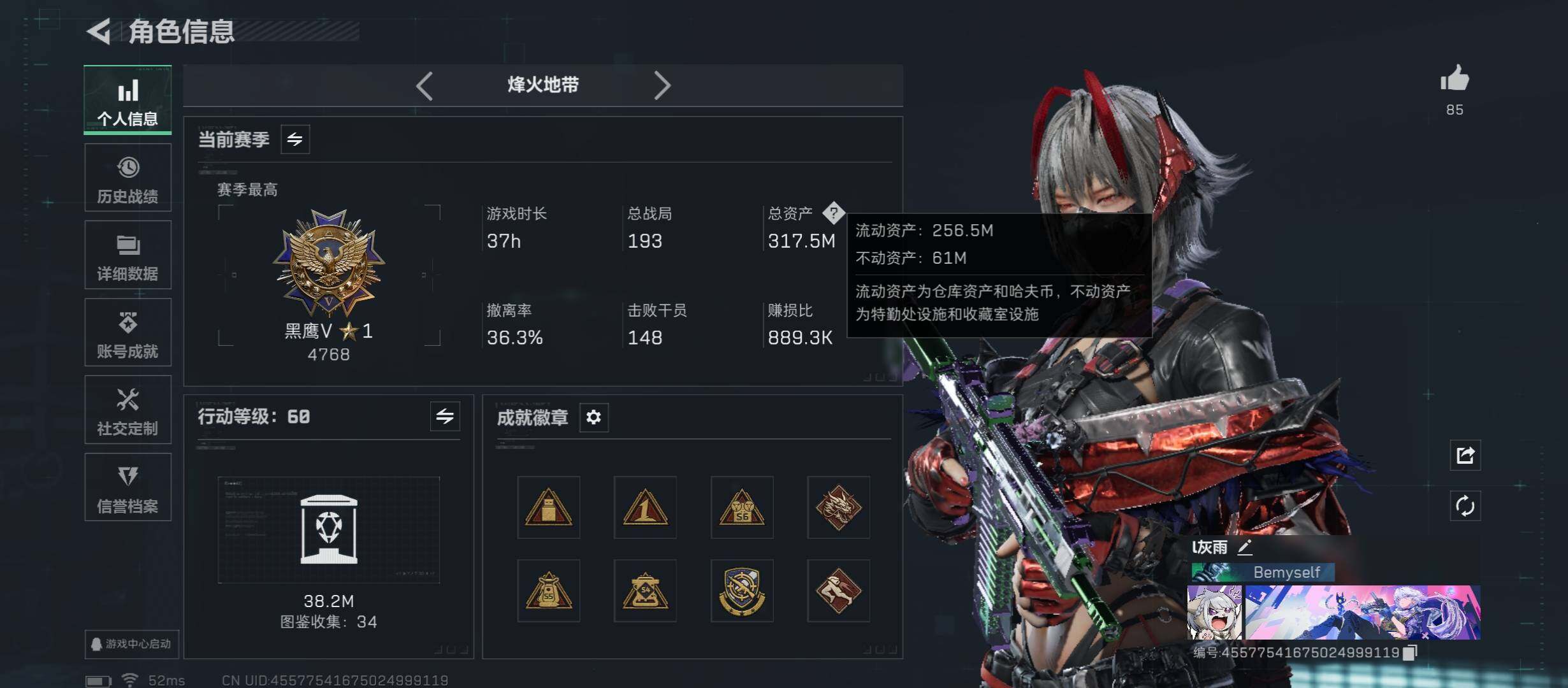Viewport: 1568px width, 688px height.
Task: Click the share profile icon
Action: coord(1465,455)
